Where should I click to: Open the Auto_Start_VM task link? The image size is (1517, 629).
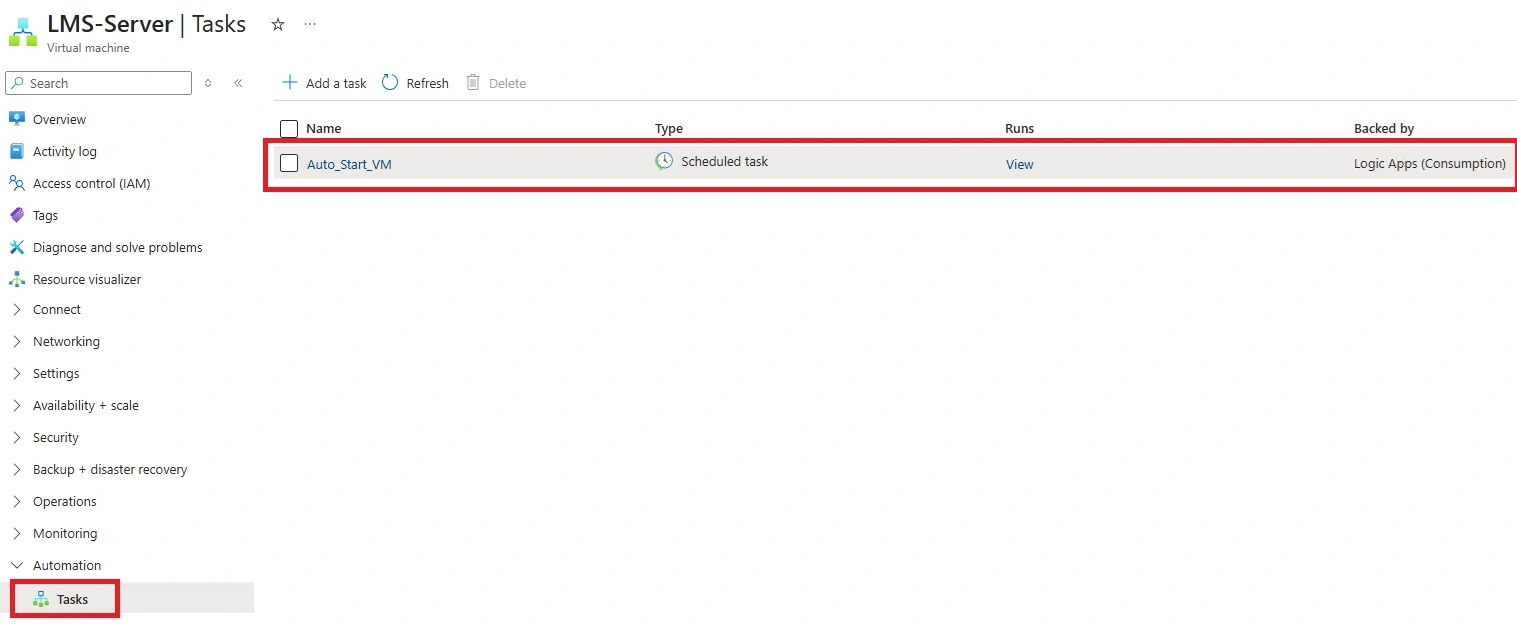point(349,164)
